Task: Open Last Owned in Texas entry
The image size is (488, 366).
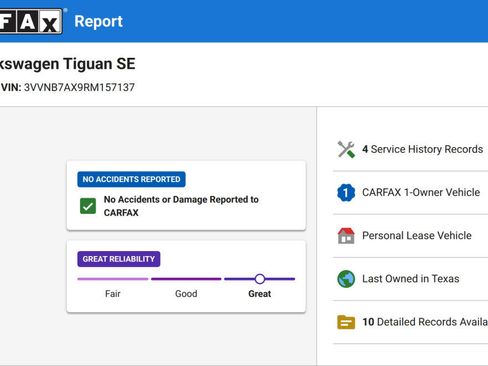Action: click(x=411, y=279)
